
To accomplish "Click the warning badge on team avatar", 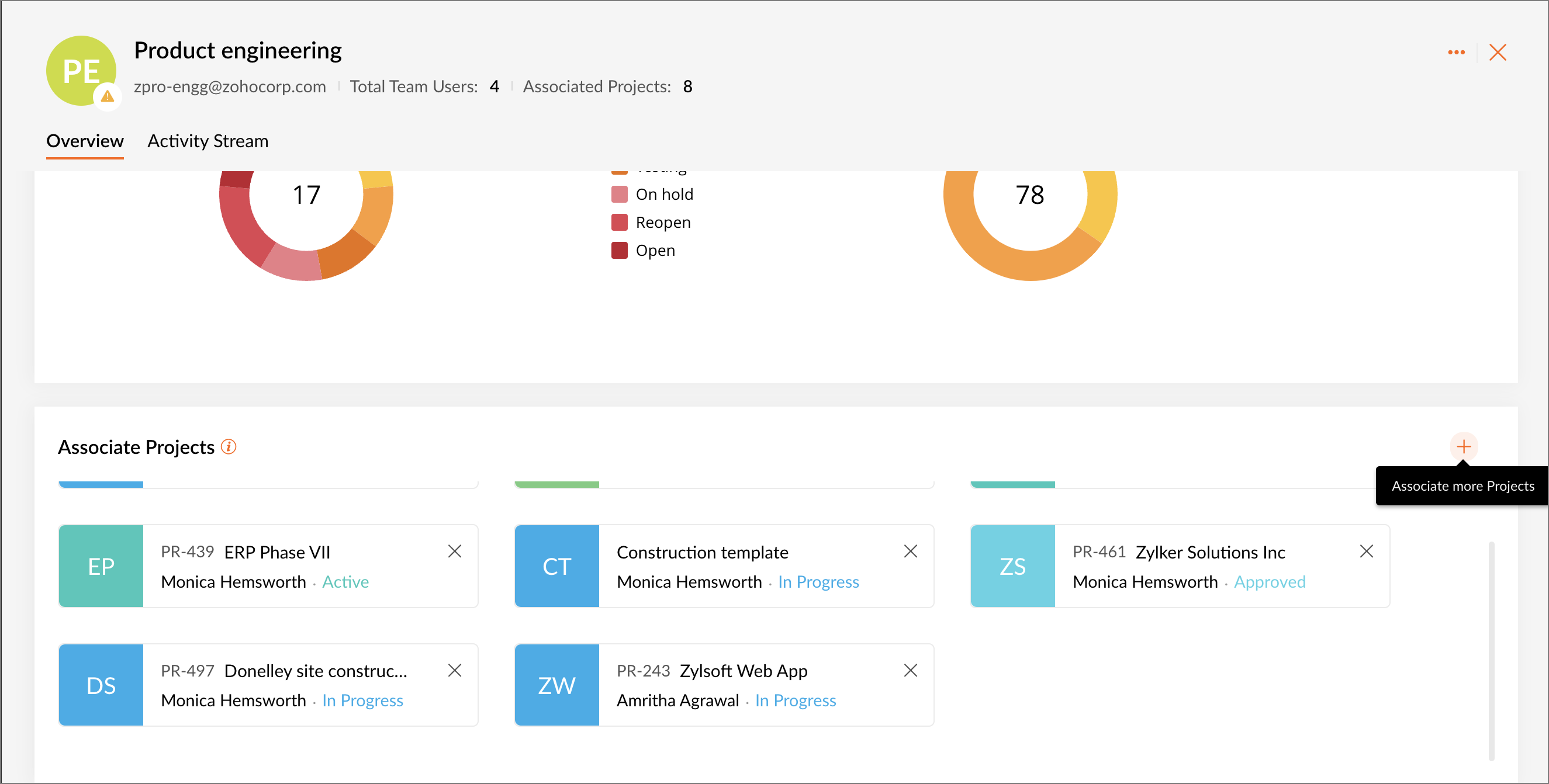I will (x=108, y=96).
